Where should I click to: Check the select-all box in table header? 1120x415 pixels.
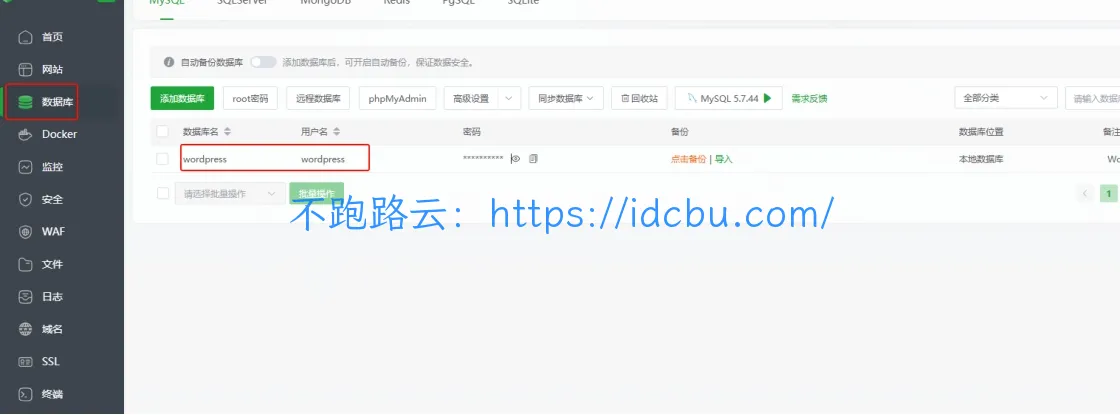click(162, 131)
